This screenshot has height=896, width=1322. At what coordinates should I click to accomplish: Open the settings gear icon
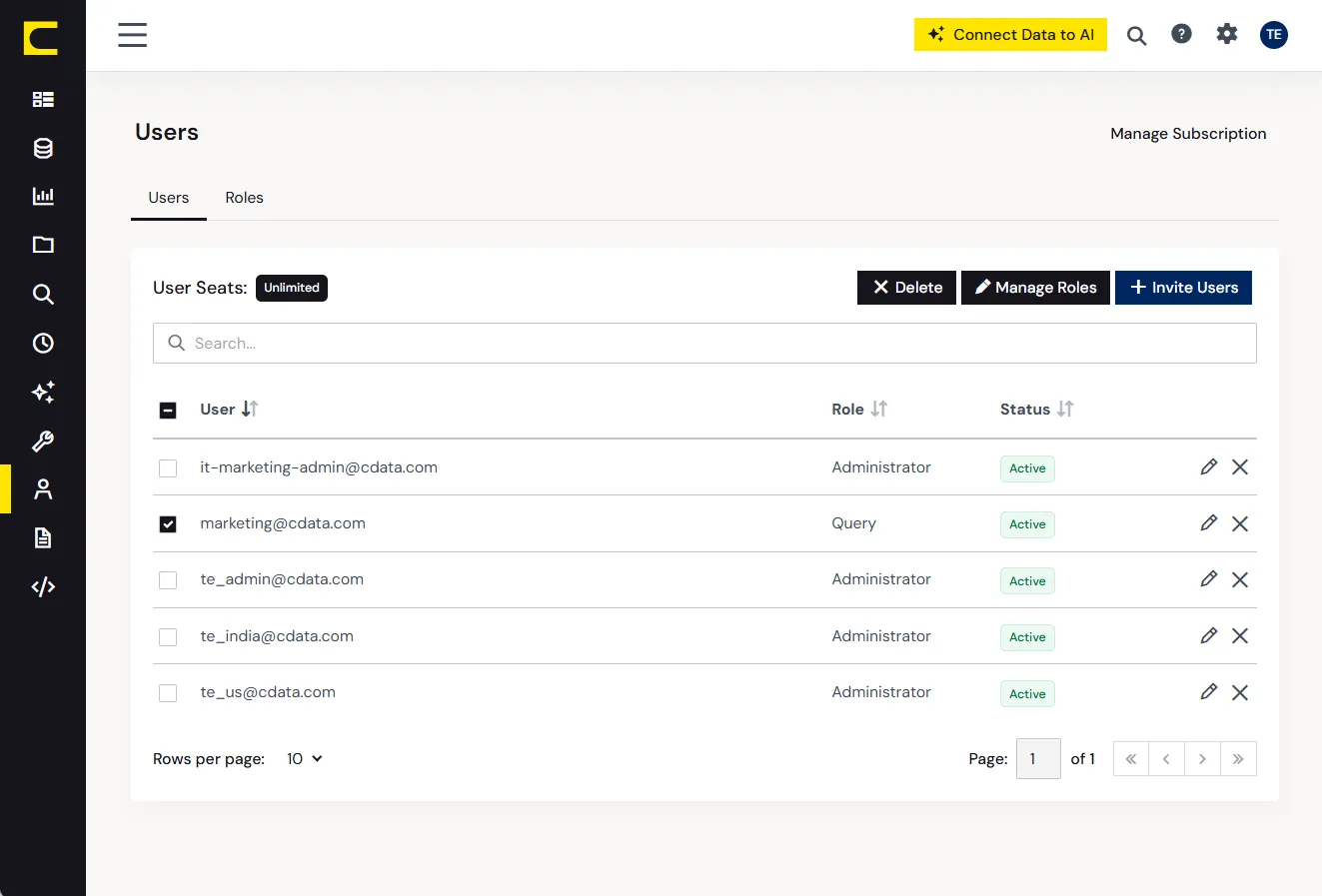click(x=1227, y=34)
